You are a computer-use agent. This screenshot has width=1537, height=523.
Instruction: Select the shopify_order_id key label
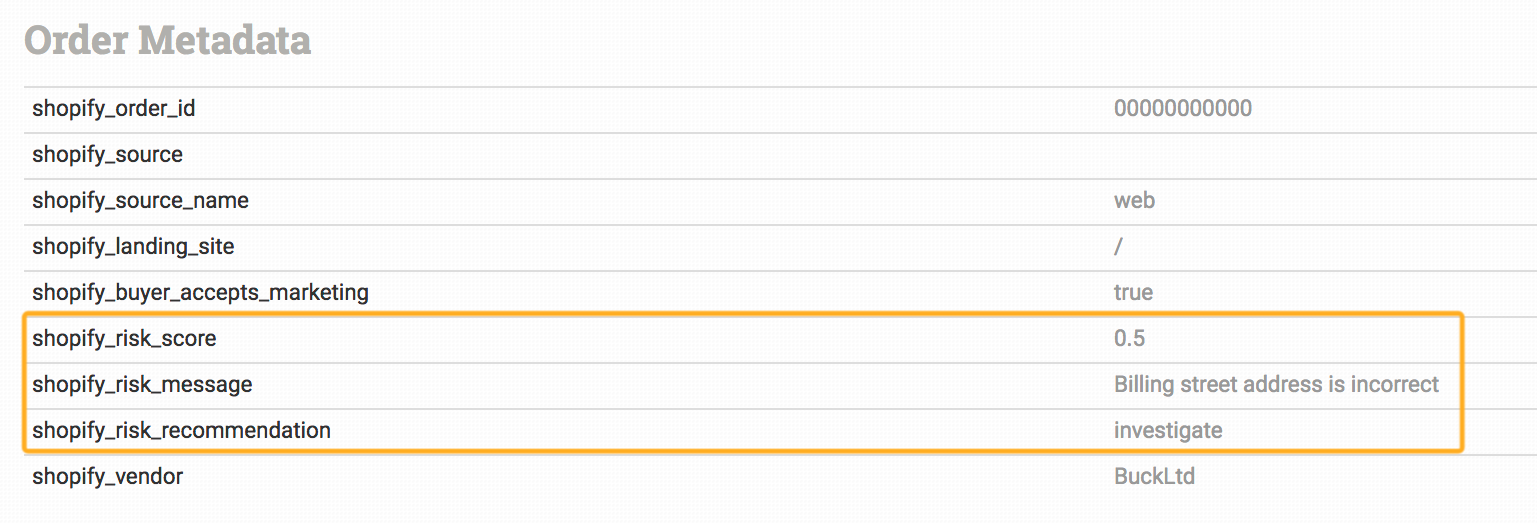(114, 109)
